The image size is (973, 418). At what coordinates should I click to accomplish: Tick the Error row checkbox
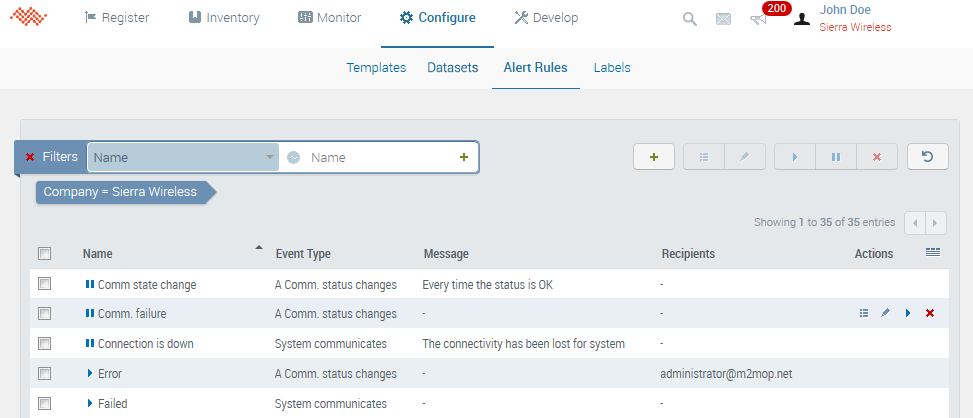(x=44, y=374)
